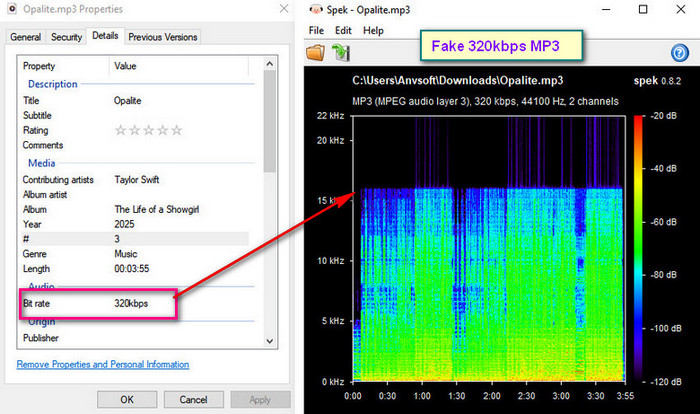This screenshot has width=700, height=414.
Task: Click the Description section header
Action: pyautogui.click(x=53, y=84)
